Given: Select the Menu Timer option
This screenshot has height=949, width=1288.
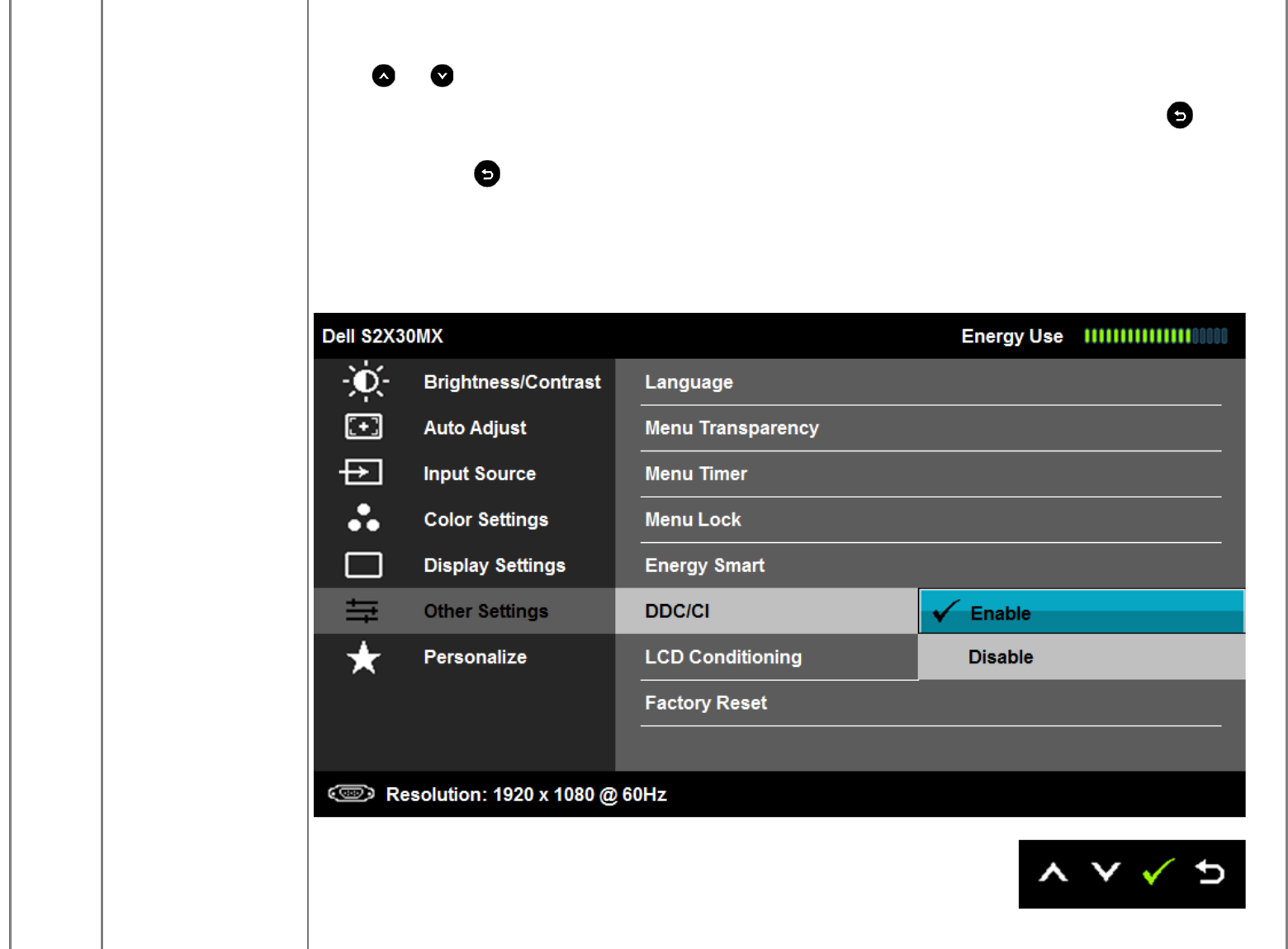Looking at the screenshot, I should 696,474.
